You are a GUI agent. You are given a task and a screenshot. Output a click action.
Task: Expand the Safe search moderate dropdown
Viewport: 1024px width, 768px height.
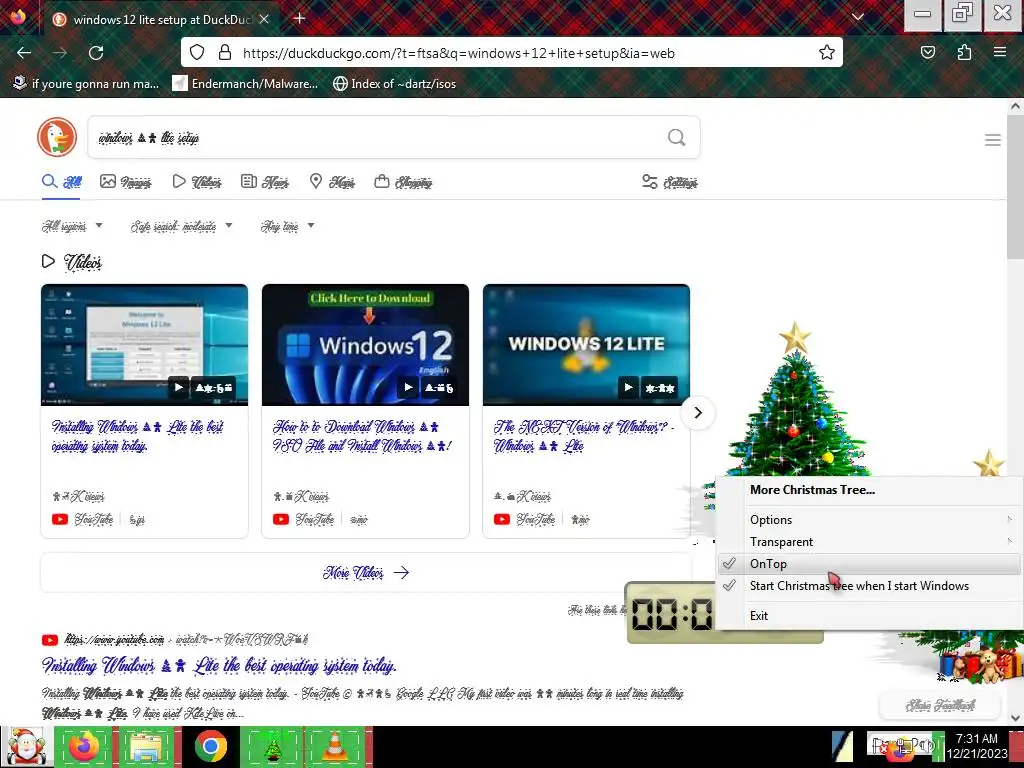pyautogui.click(x=181, y=226)
